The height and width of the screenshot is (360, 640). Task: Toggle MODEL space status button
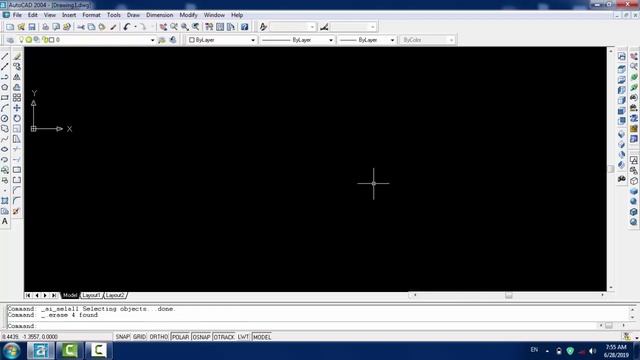coord(262,337)
